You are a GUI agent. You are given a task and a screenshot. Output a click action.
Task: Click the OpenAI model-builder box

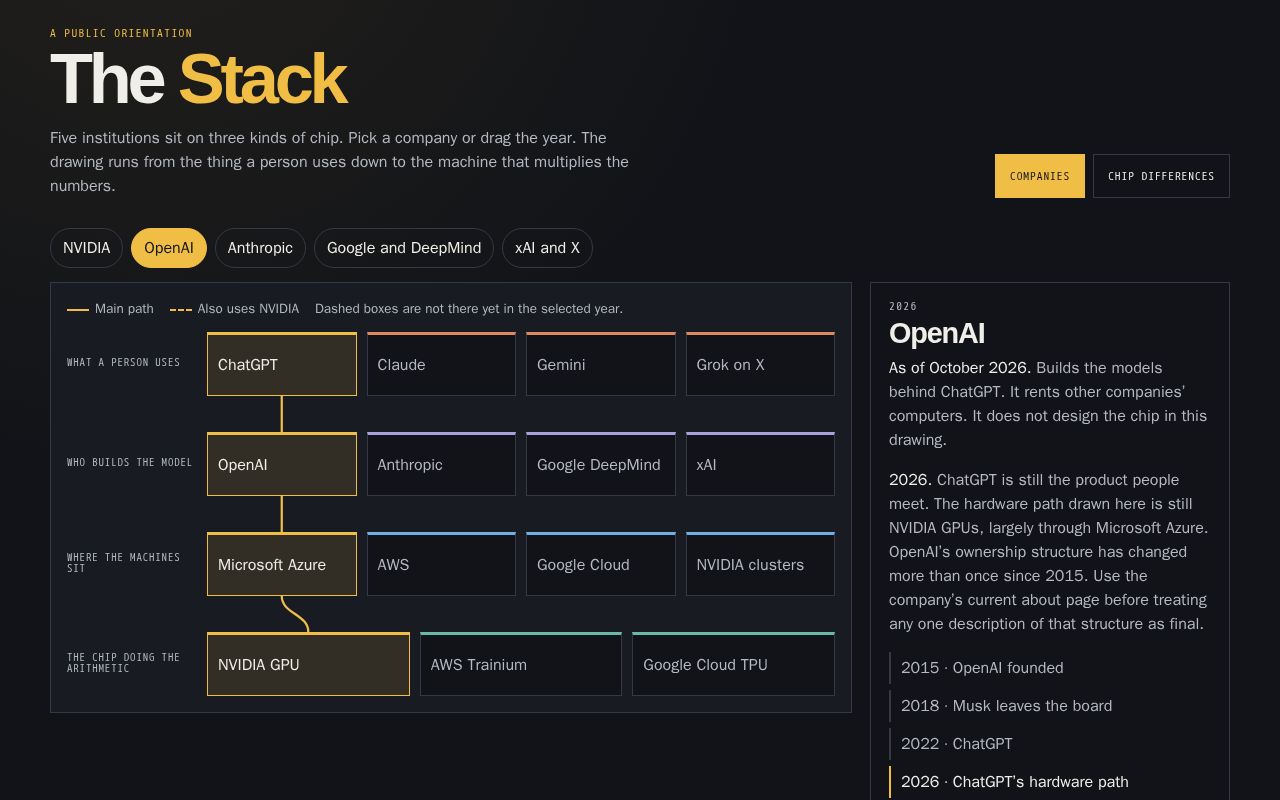point(282,464)
